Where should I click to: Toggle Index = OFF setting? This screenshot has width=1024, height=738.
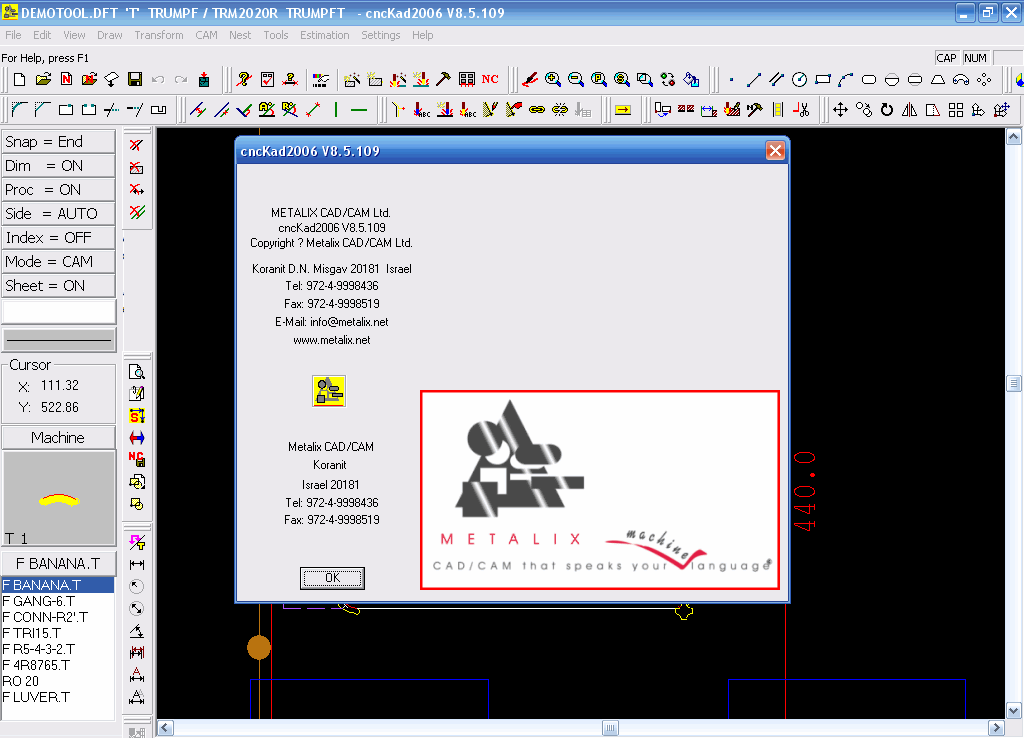point(58,238)
